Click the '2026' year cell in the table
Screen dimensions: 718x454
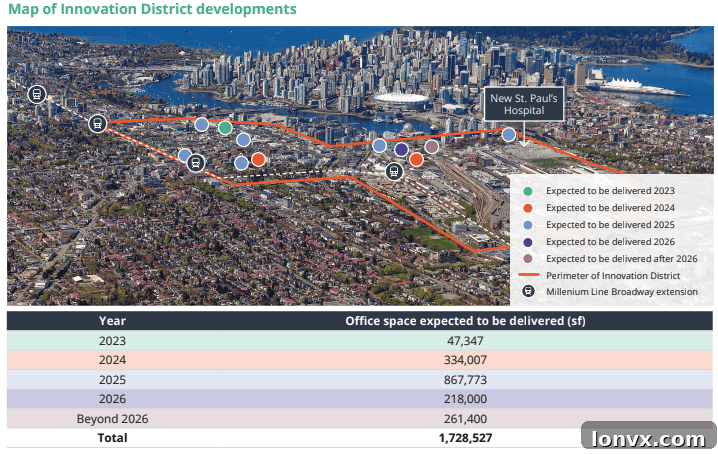(x=112, y=399)
